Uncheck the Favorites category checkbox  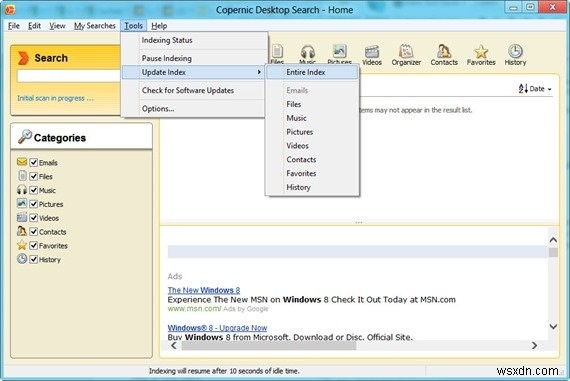click(x=33, y=245)
